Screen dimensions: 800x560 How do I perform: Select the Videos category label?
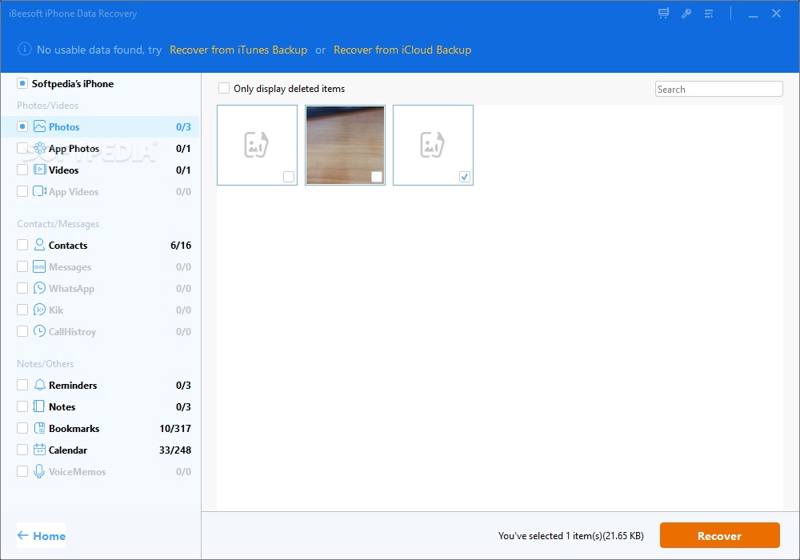click(64, 170)
